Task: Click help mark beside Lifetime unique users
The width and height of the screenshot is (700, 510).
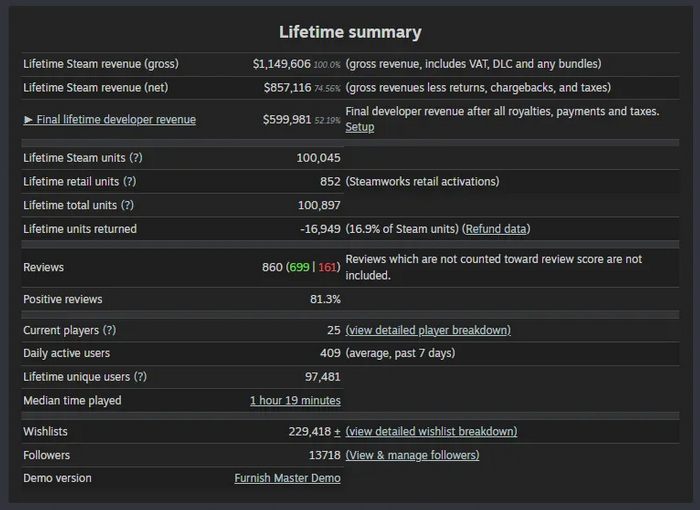Action: point(140,377)
